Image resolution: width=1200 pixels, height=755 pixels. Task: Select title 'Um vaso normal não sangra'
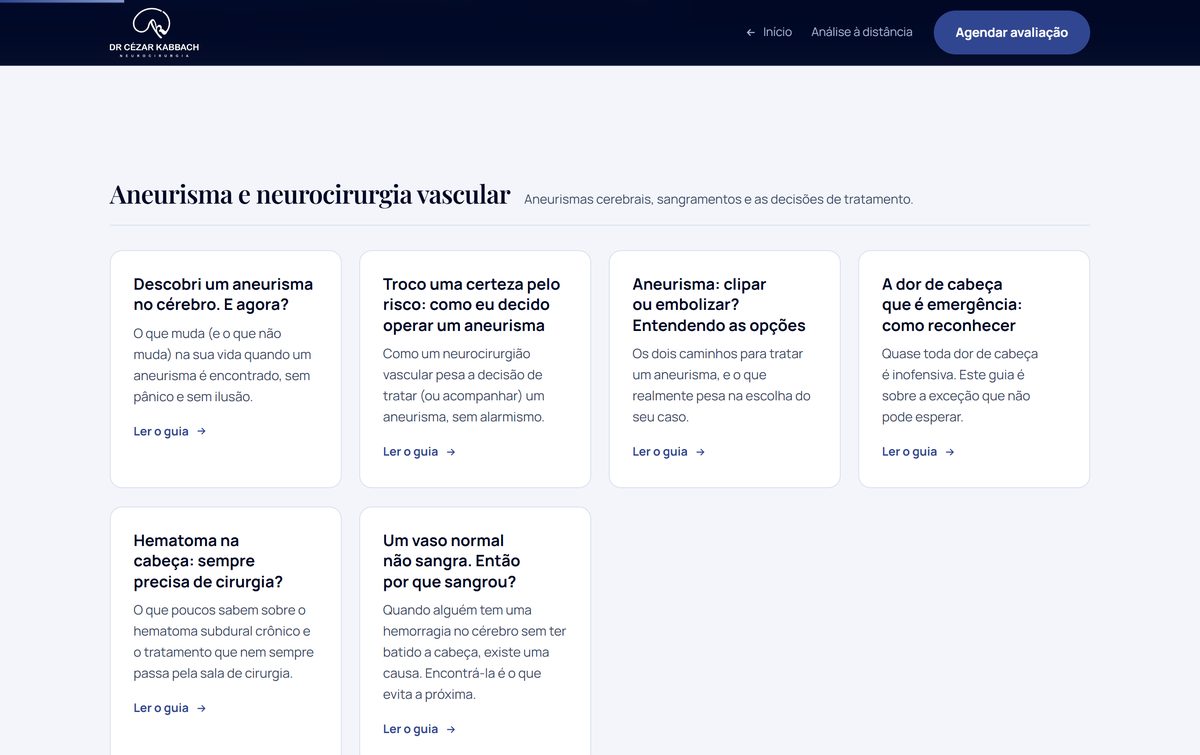[452, 561]
